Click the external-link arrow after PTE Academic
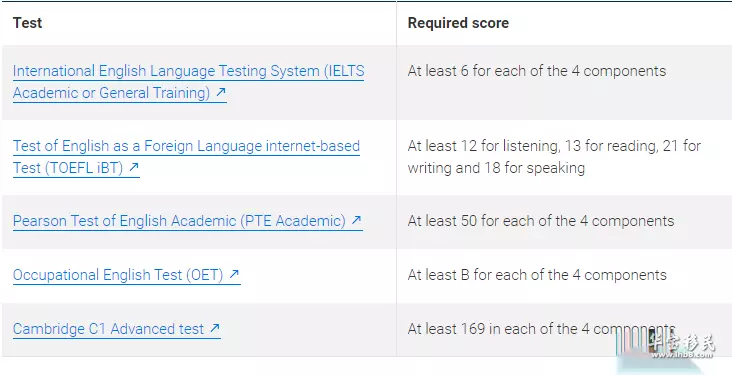This screenshot has height=375, width=733. 357,219
